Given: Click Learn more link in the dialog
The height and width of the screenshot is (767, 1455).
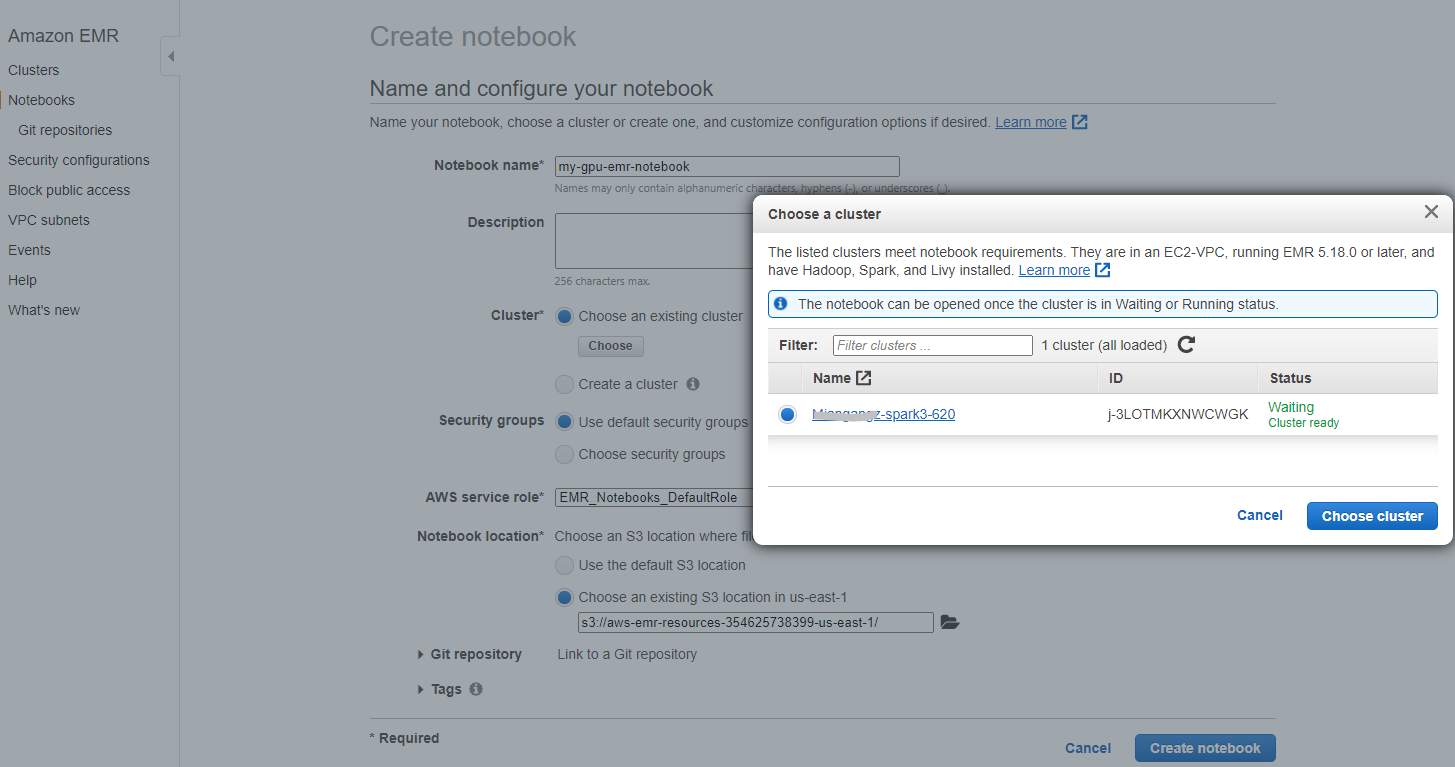Looking at the screenshot, I should 1054,270.
